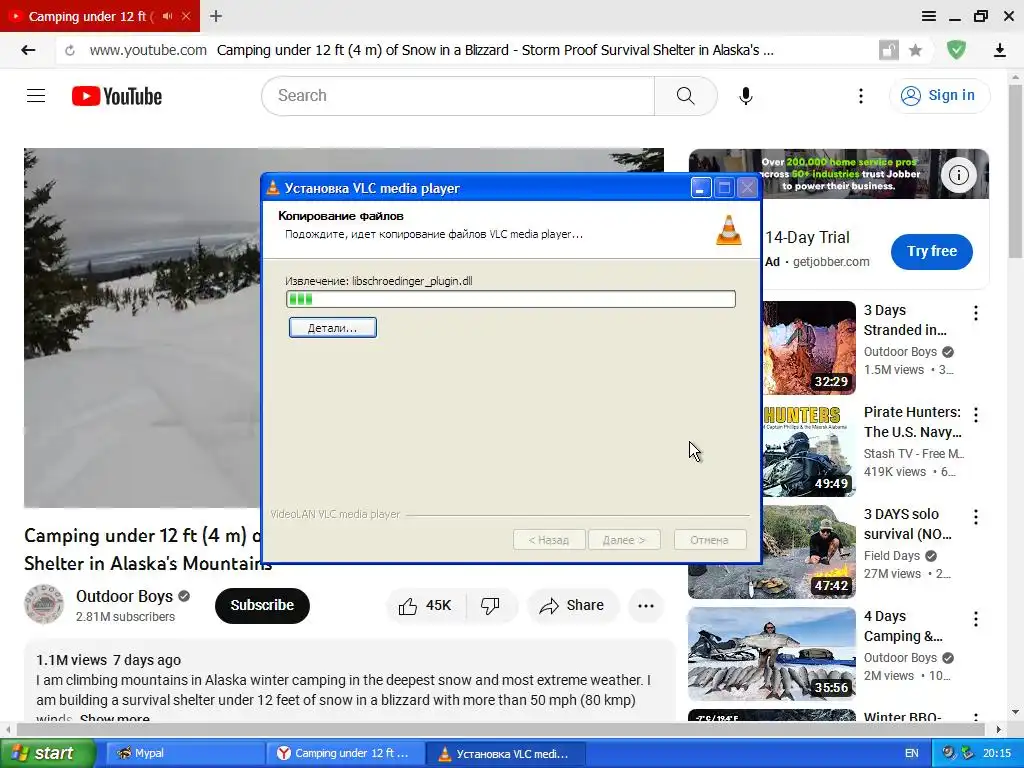Viewport: 1024px width, 768px height.
Task: Click the search magnifier button
Action: (685, 96)
